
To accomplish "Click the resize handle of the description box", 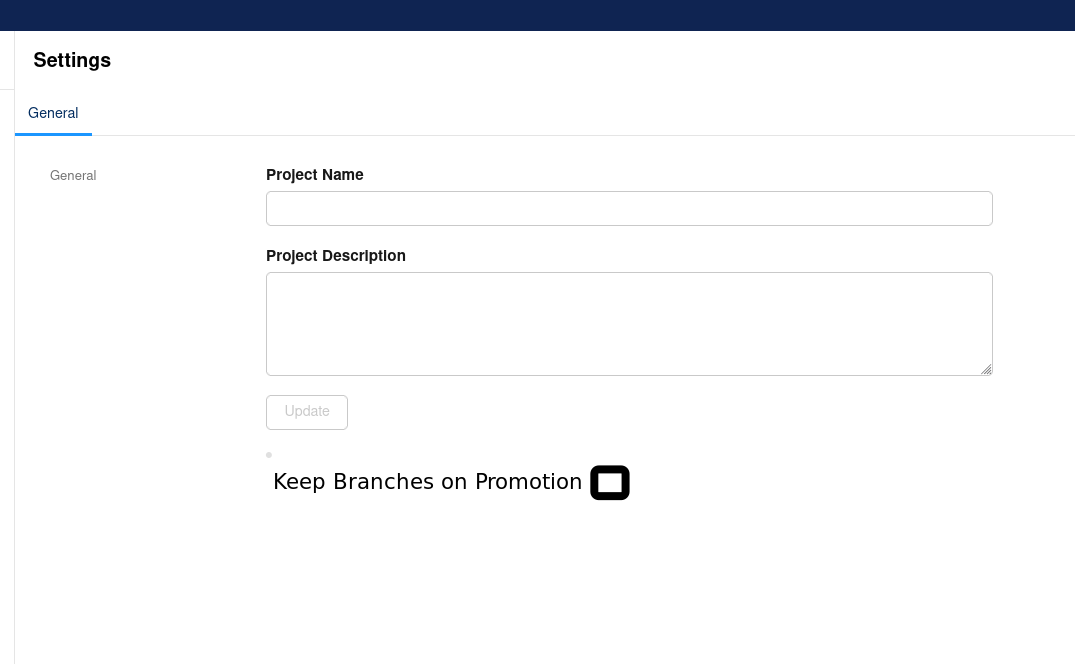I will (x=987, y=370).
